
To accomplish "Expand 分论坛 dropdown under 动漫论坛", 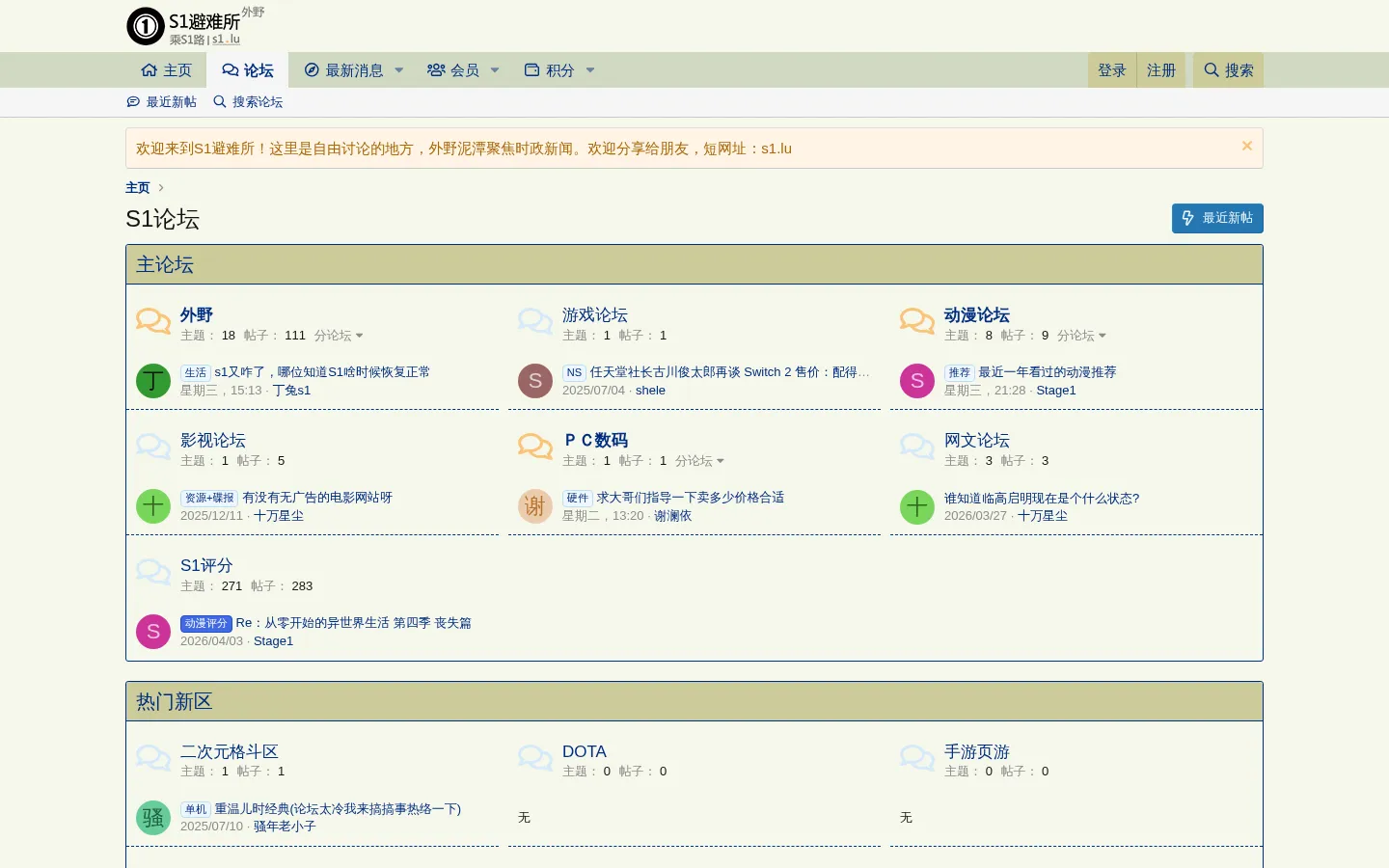I will coord(1081,336).
